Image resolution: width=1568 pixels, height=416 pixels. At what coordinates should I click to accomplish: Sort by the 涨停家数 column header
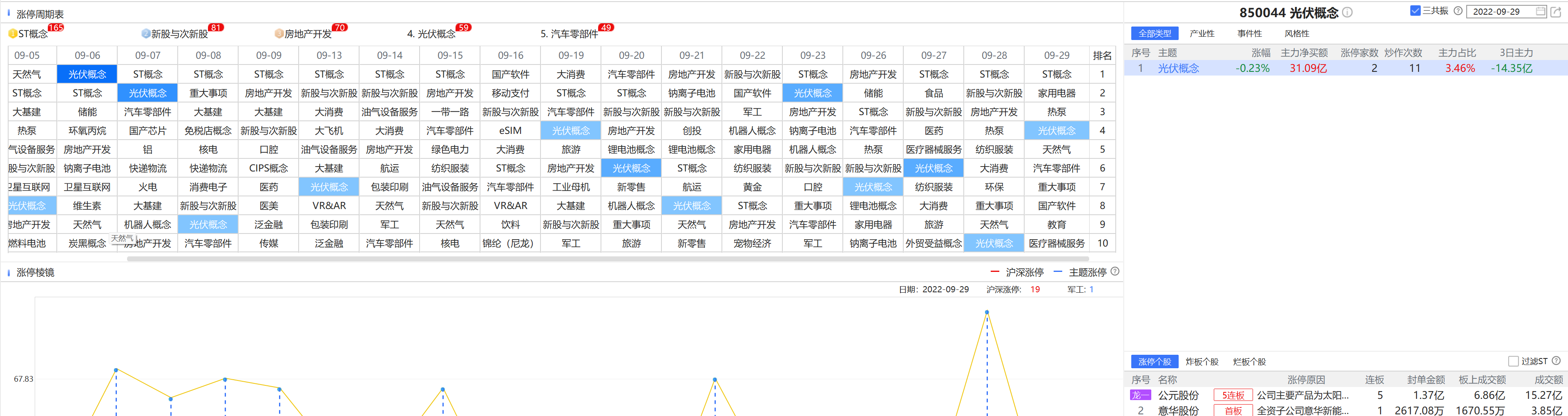click(1359, 53)
